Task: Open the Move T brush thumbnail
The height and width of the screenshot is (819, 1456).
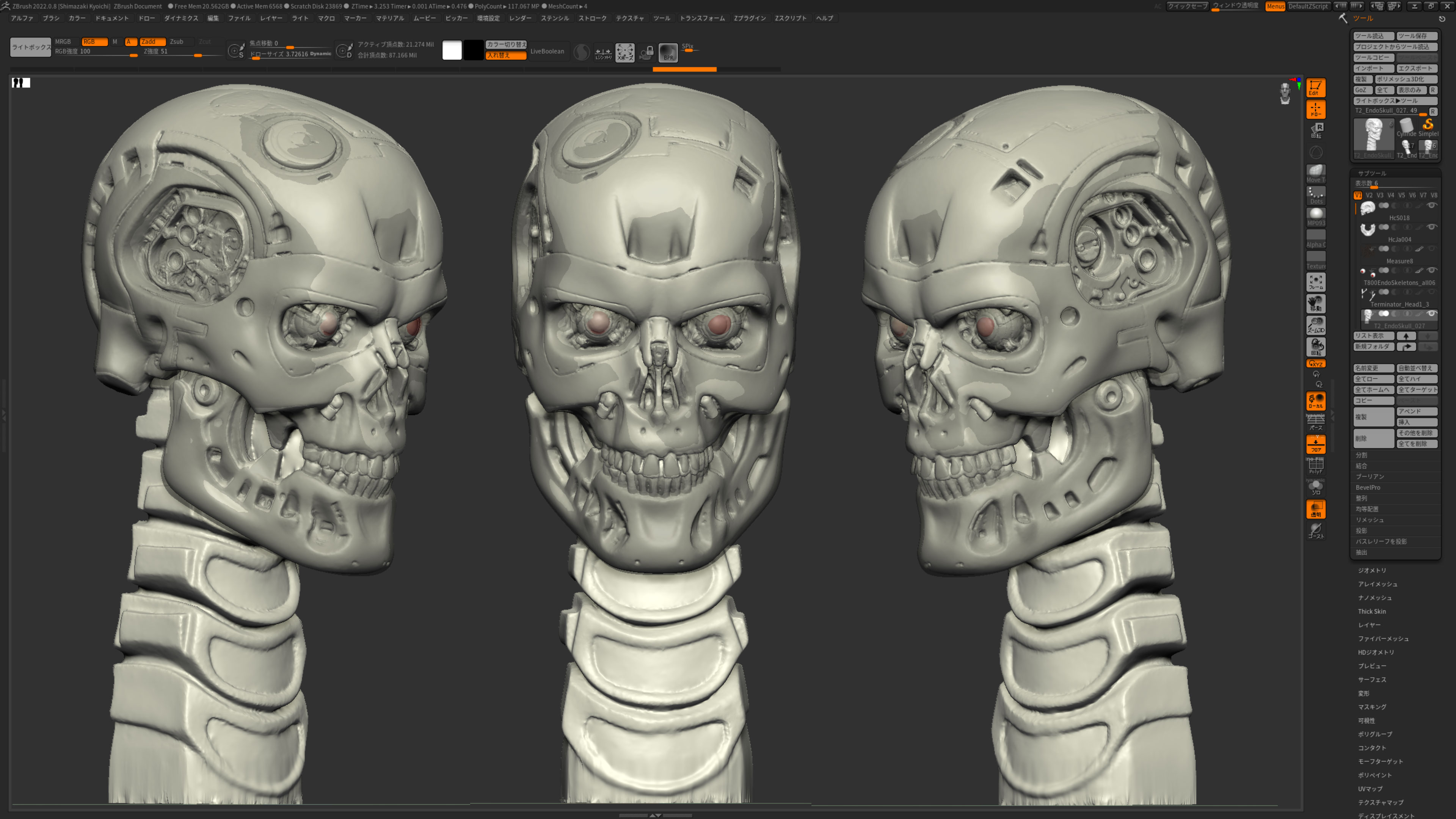Action: [1315, 174]
